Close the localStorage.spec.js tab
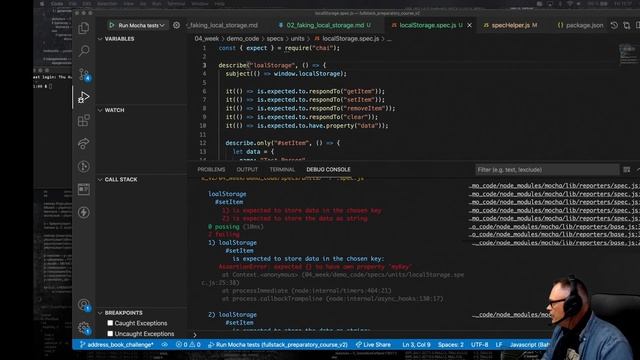 point(469,25)
